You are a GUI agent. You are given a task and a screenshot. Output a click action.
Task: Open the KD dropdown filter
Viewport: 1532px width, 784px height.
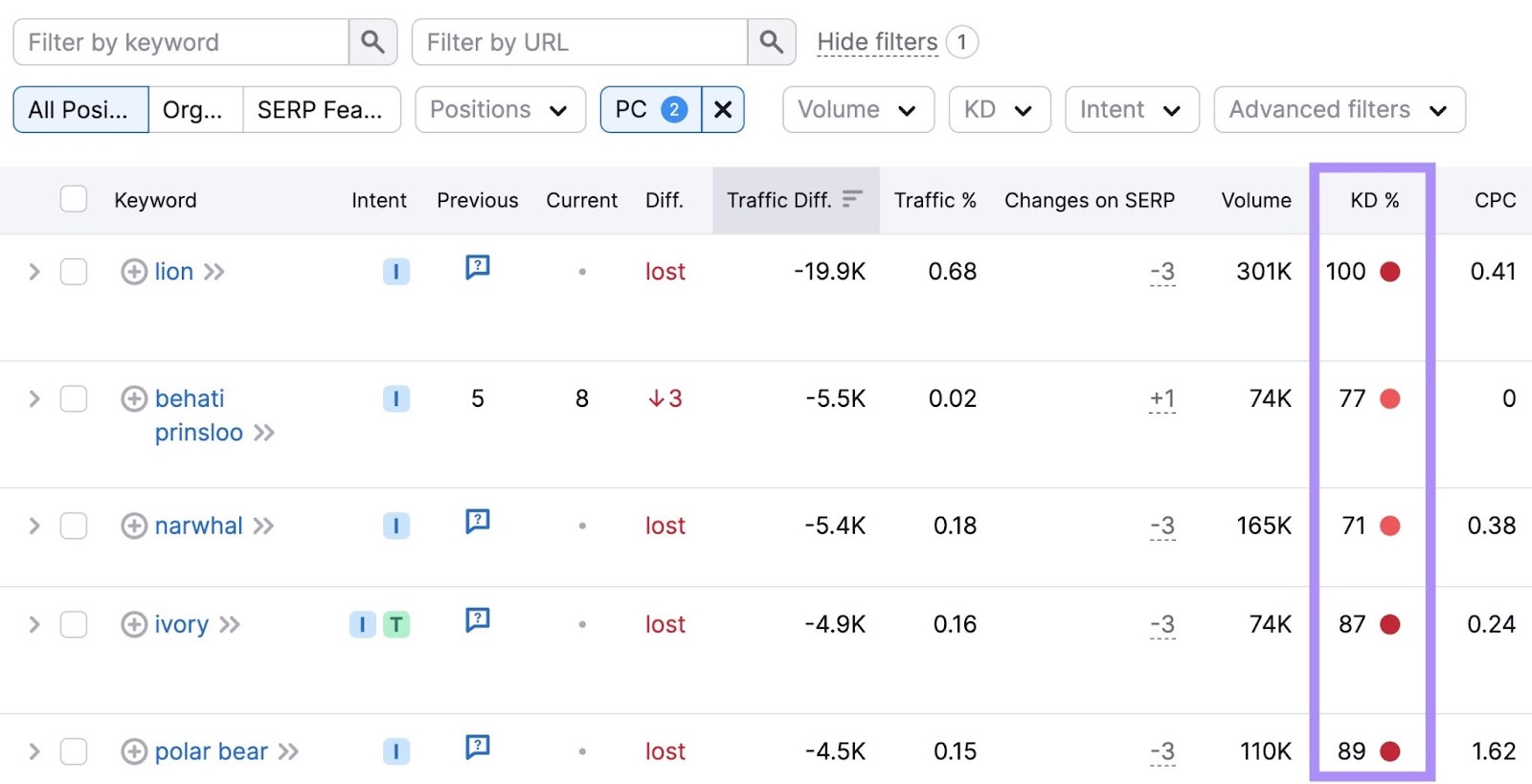1000,109
